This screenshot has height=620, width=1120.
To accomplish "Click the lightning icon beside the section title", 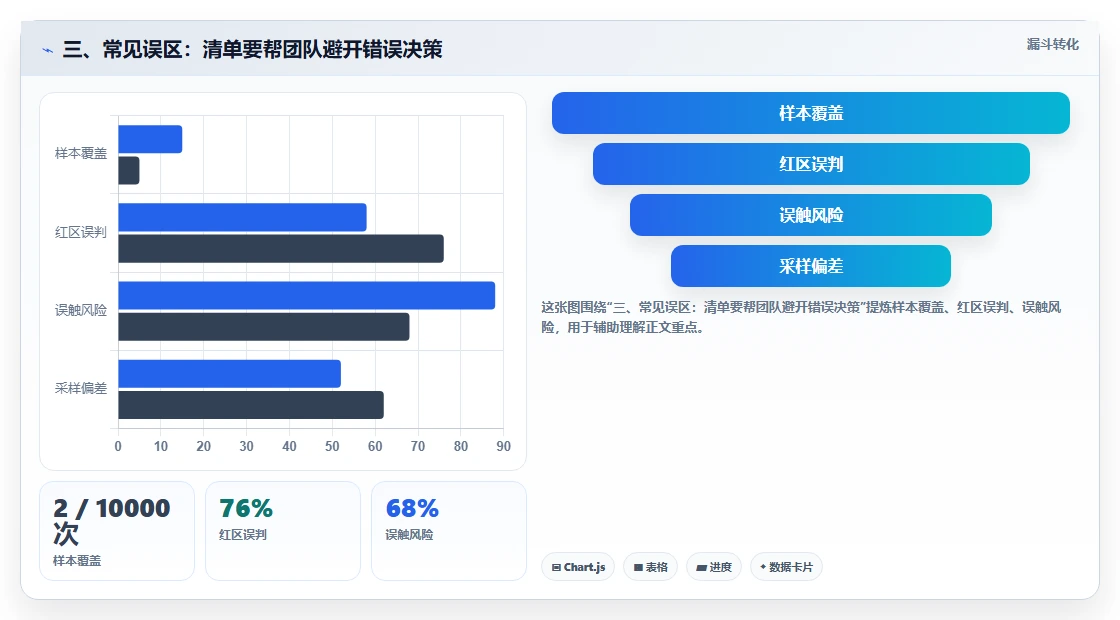I will pos(48,50).
